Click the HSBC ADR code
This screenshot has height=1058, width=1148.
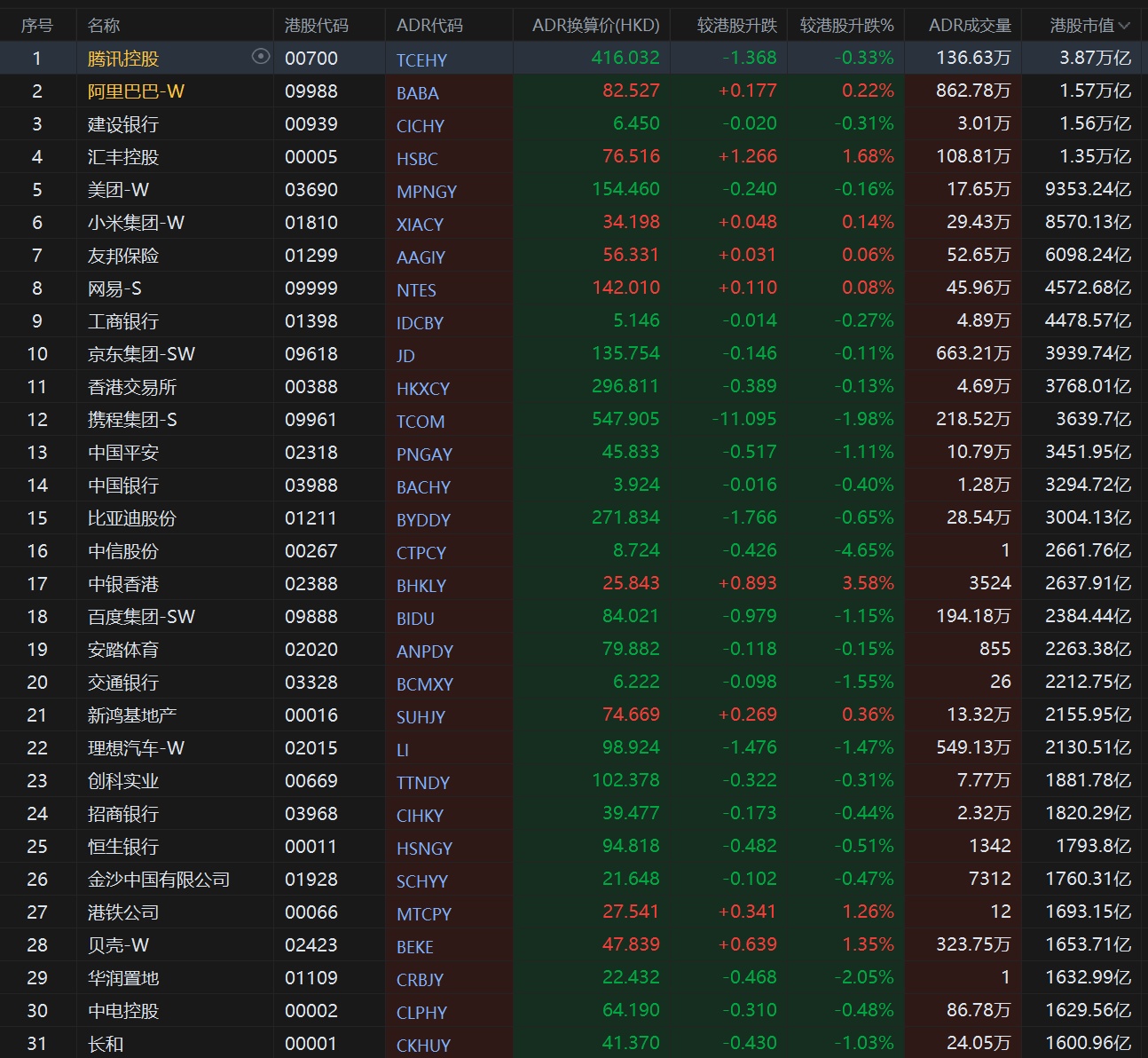(417, 159)
